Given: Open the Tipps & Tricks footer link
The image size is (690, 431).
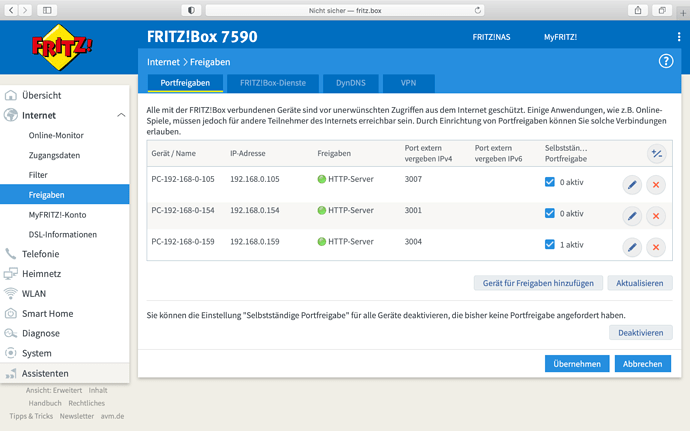Looking at the screenshot, I should click(31, 416).
